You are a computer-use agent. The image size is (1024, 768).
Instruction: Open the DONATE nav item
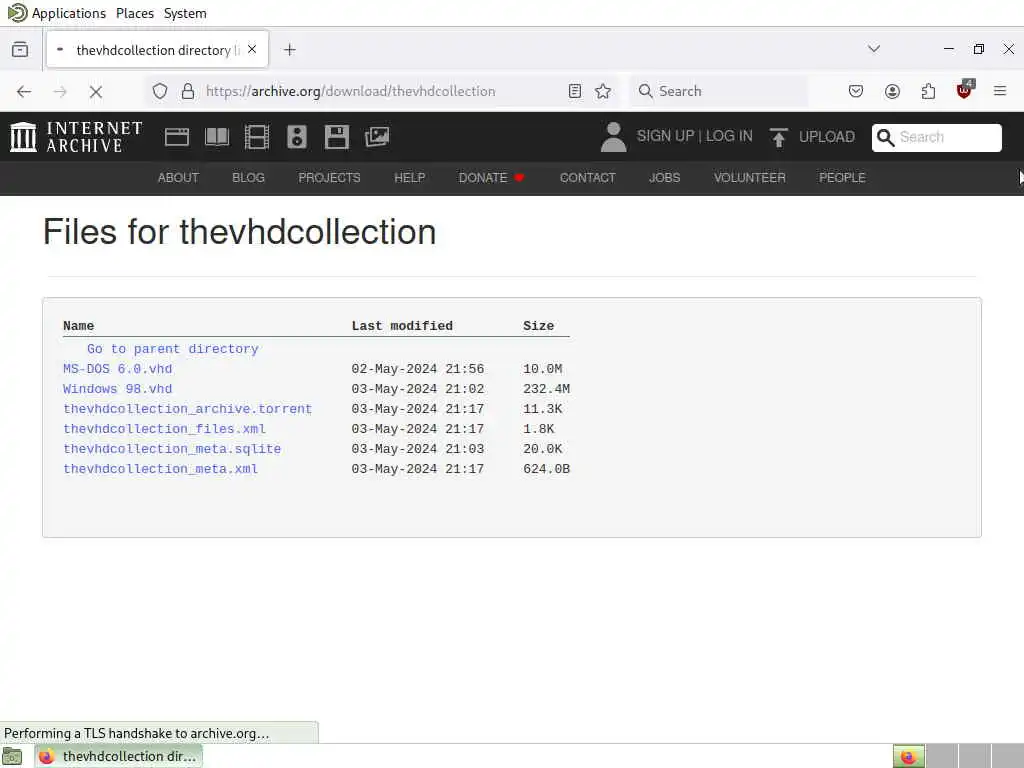coord(491,178)
